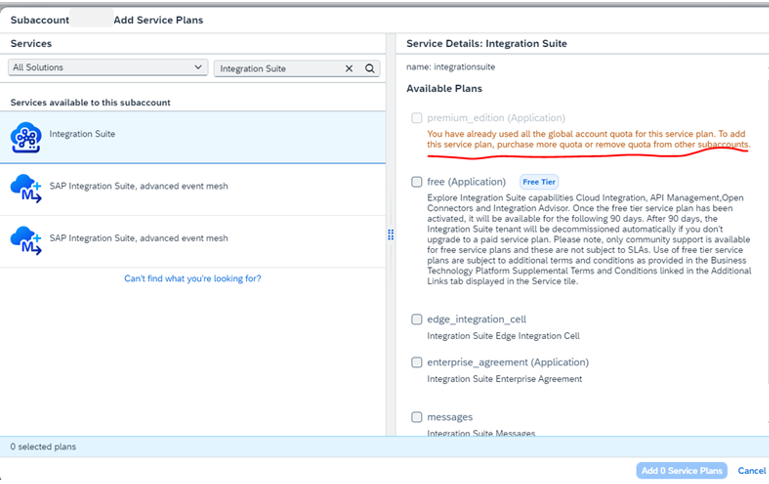Click the 'Available Plans' heading

444,89
